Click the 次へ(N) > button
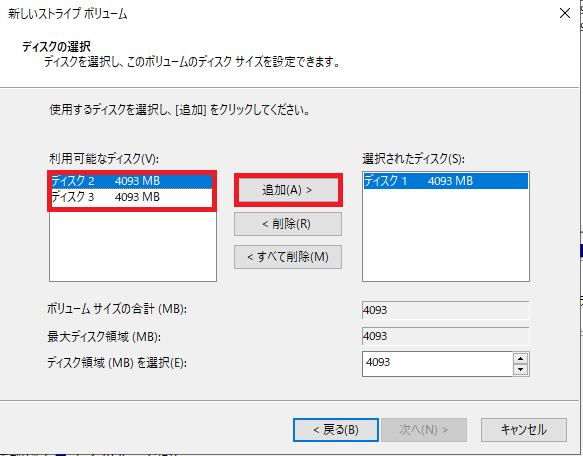The width and height of the screenshot is (583, 456). pos(423,430)
